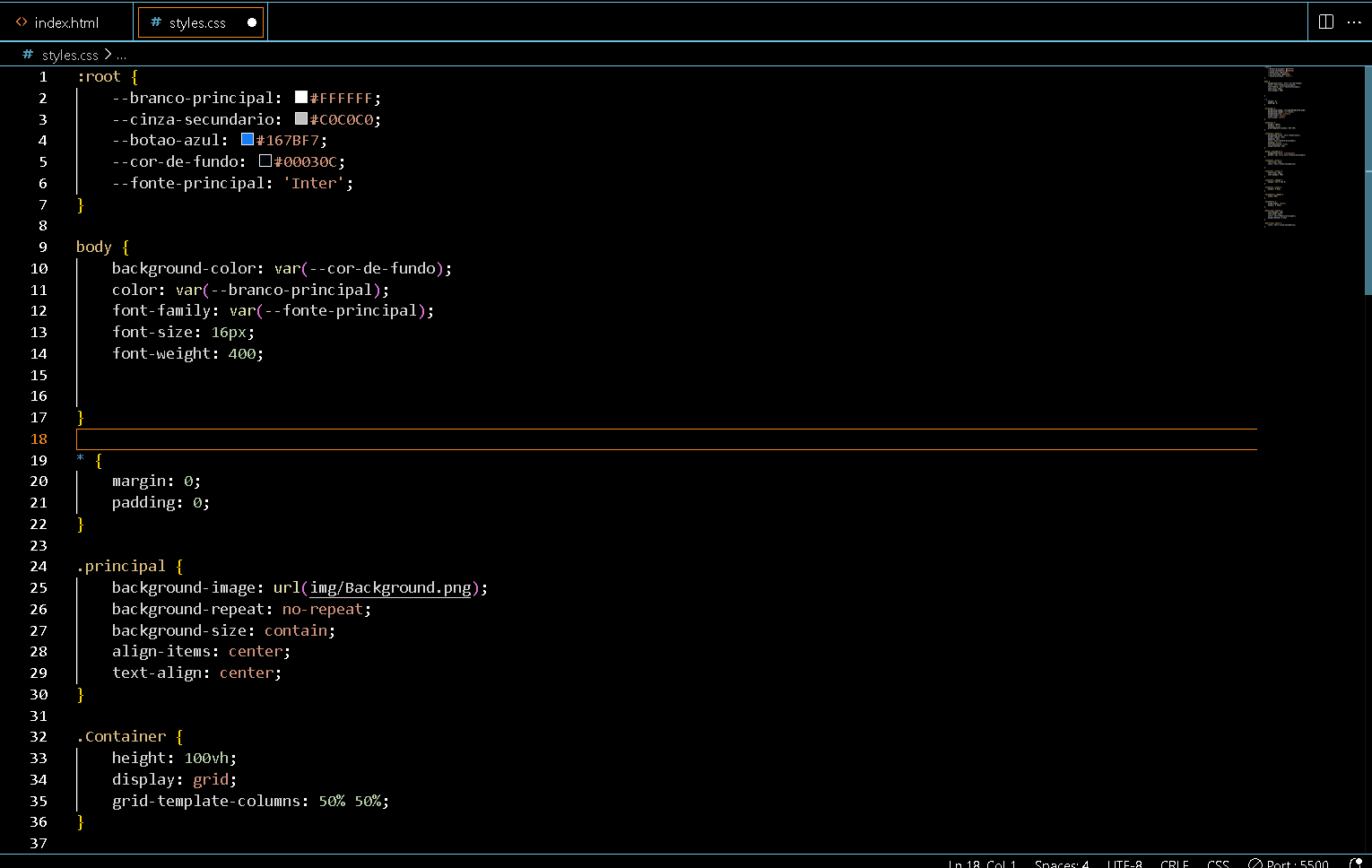1372x868 pixels.
Task: Click '--cor-de-fundo' declaration on line 5
Action: pos(175,161)
